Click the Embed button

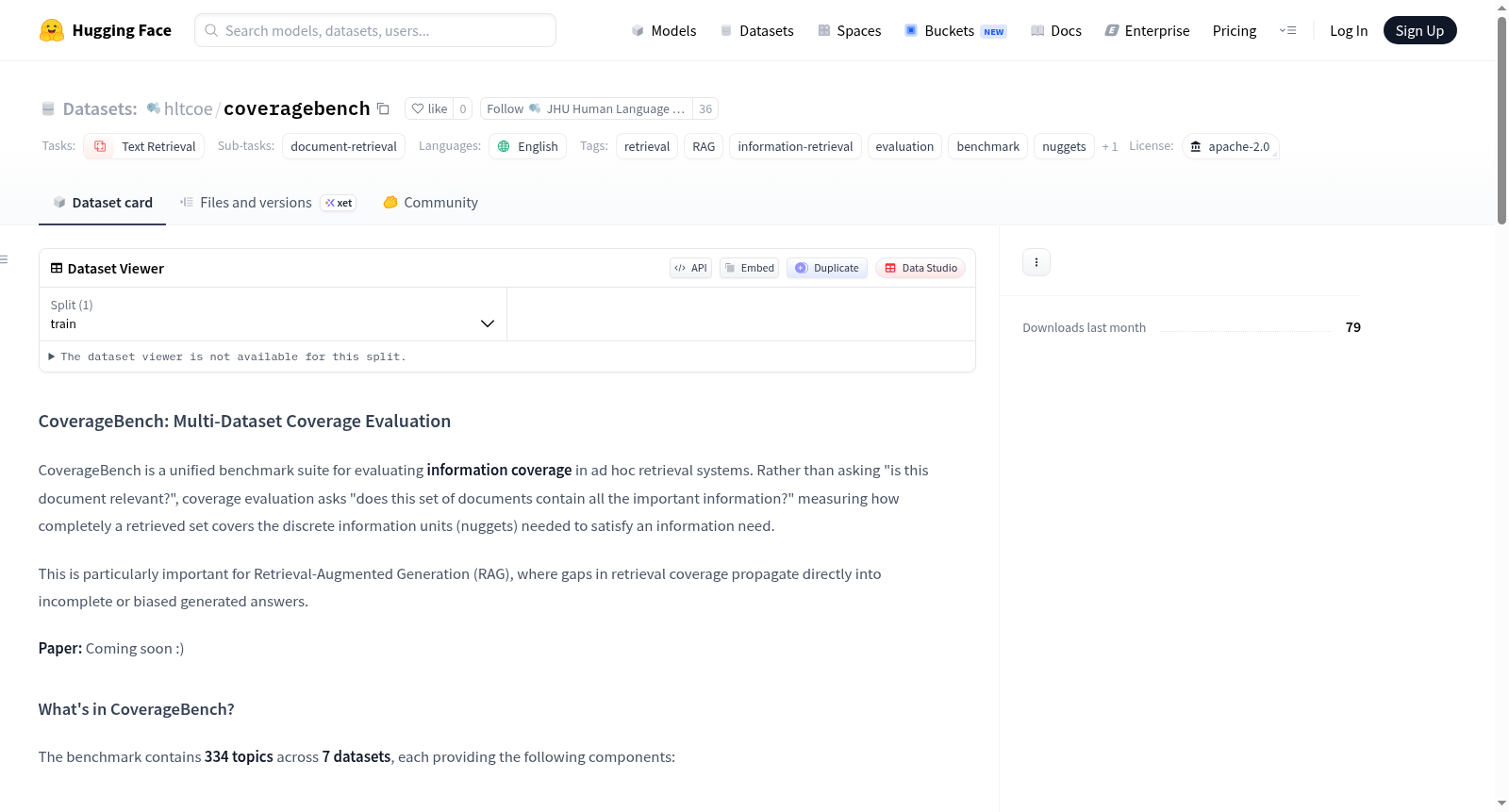(x=749, y=268)
